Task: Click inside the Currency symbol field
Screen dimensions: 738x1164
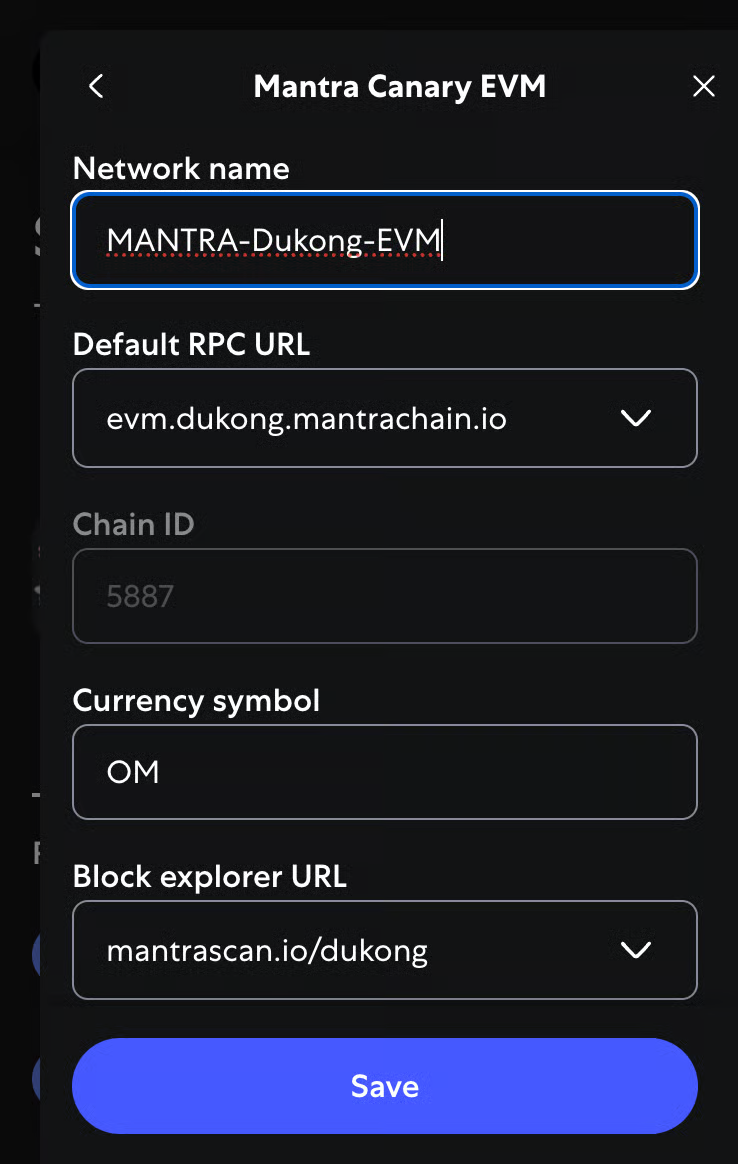Action: [x=385, y=772]
